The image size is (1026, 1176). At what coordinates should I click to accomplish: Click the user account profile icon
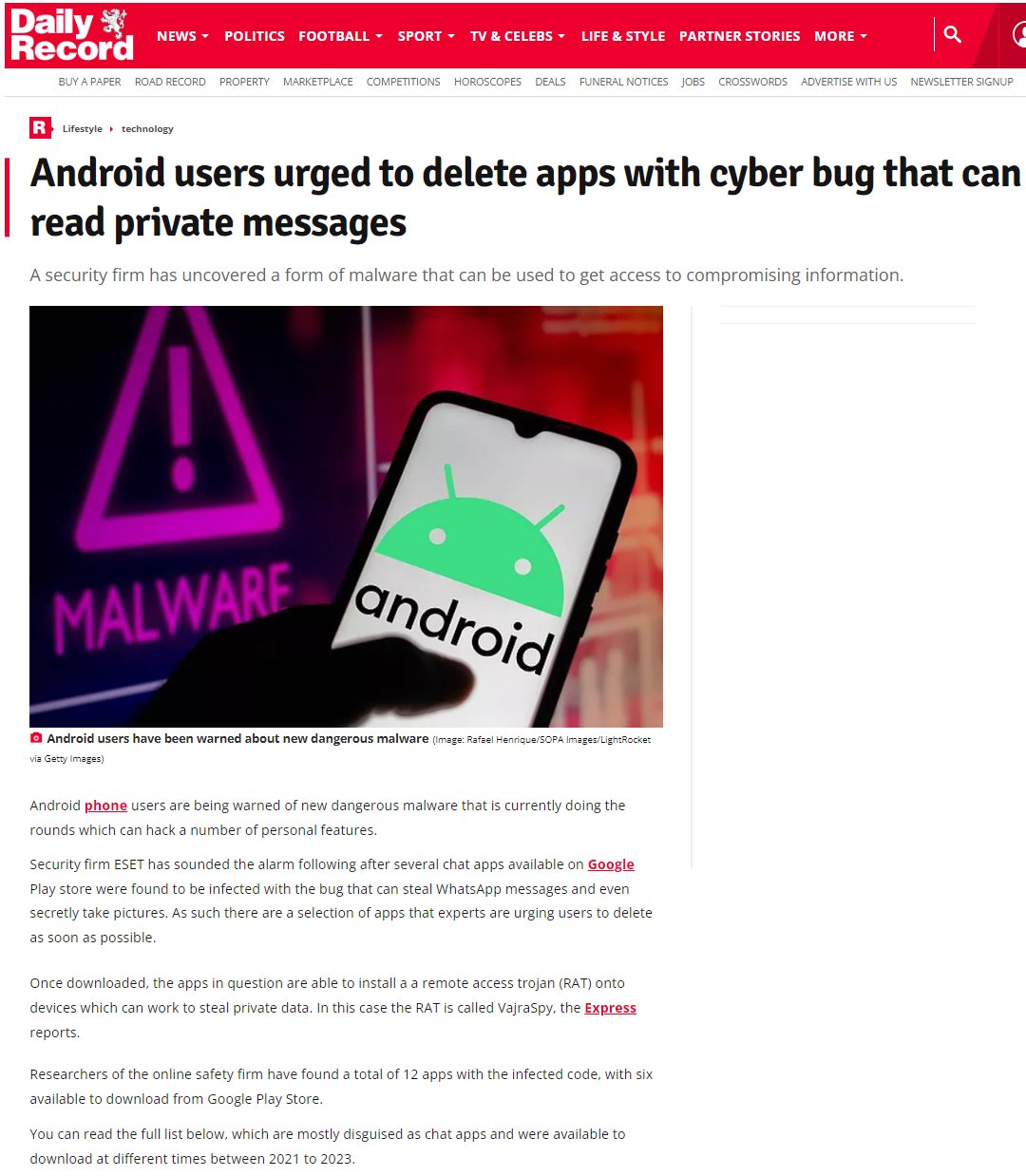click(x=1018, y=35)
